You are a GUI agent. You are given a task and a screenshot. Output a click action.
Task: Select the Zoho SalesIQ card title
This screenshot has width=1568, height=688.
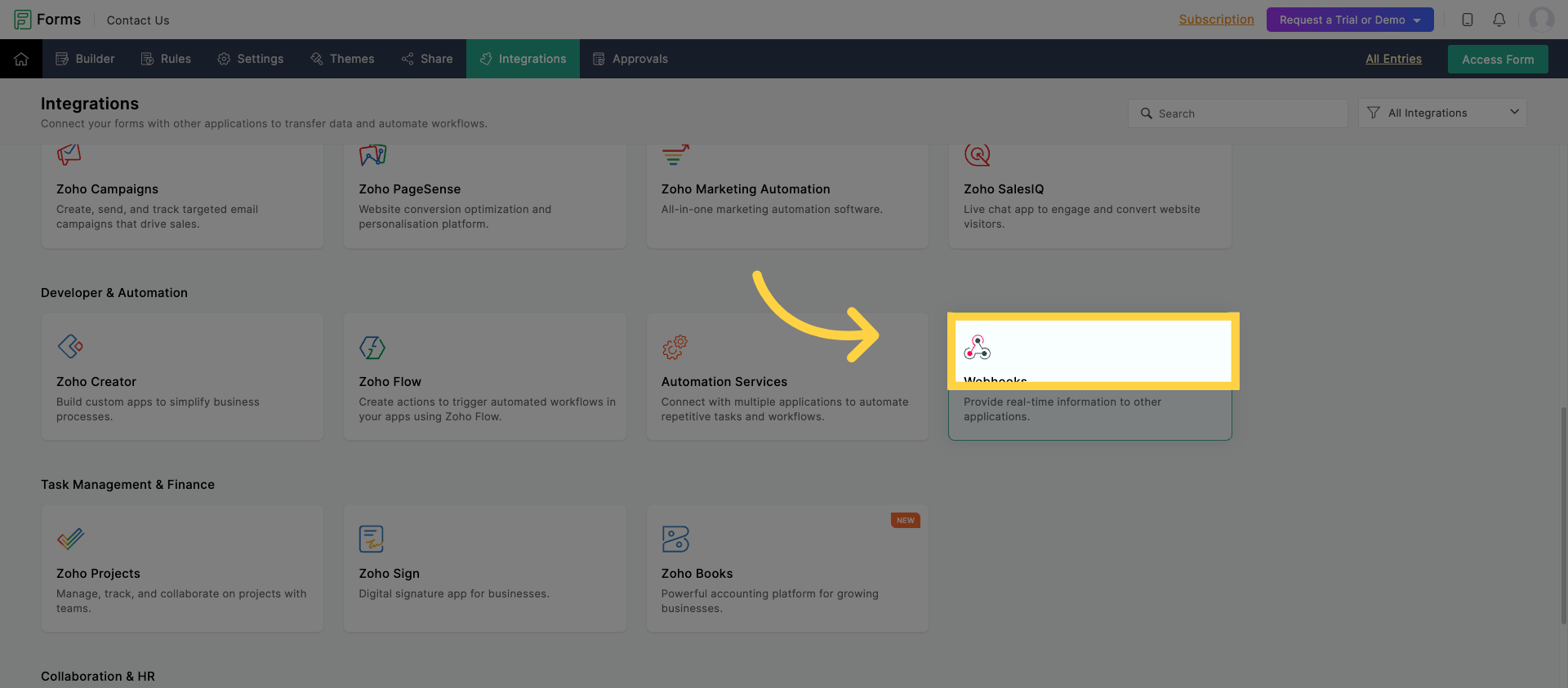pos(1004,189)
